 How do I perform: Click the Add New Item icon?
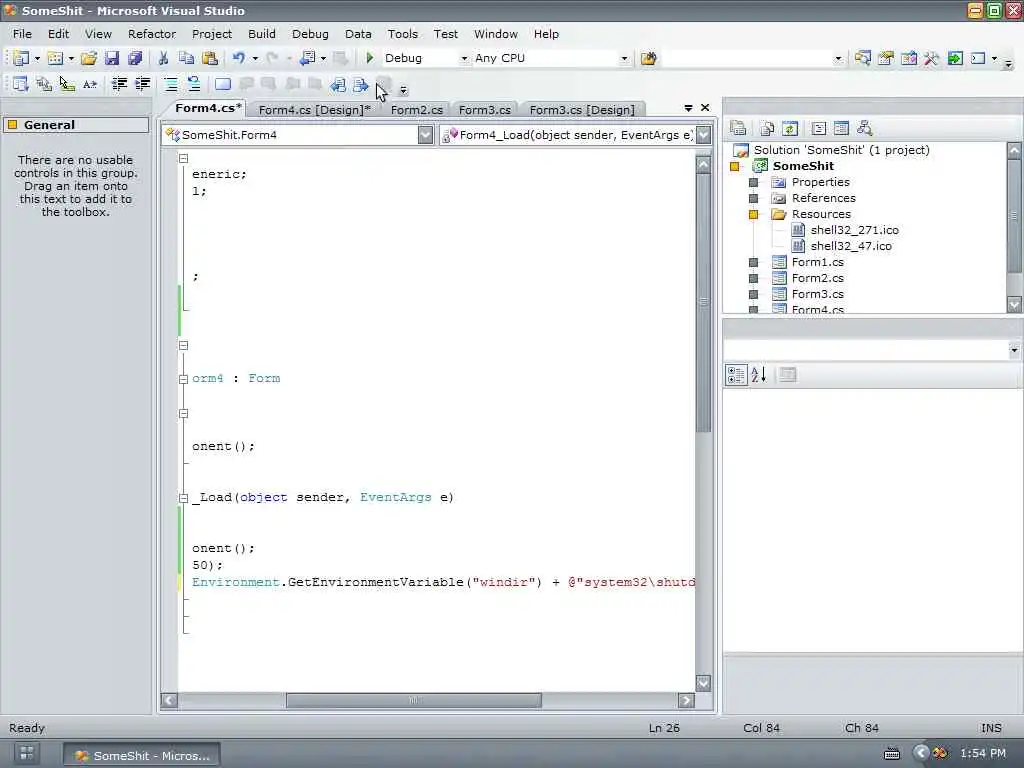coord(56,58)
